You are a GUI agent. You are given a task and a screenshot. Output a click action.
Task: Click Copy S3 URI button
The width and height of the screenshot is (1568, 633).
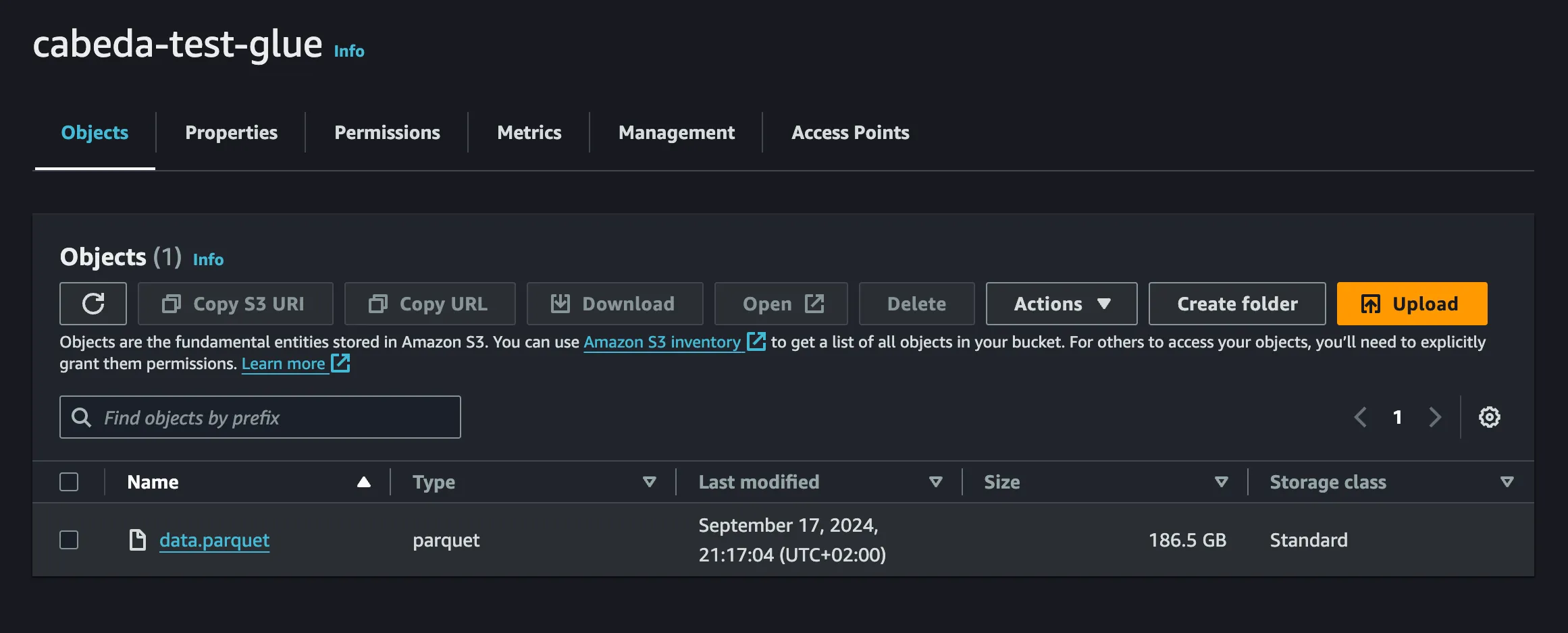point(235,304)
